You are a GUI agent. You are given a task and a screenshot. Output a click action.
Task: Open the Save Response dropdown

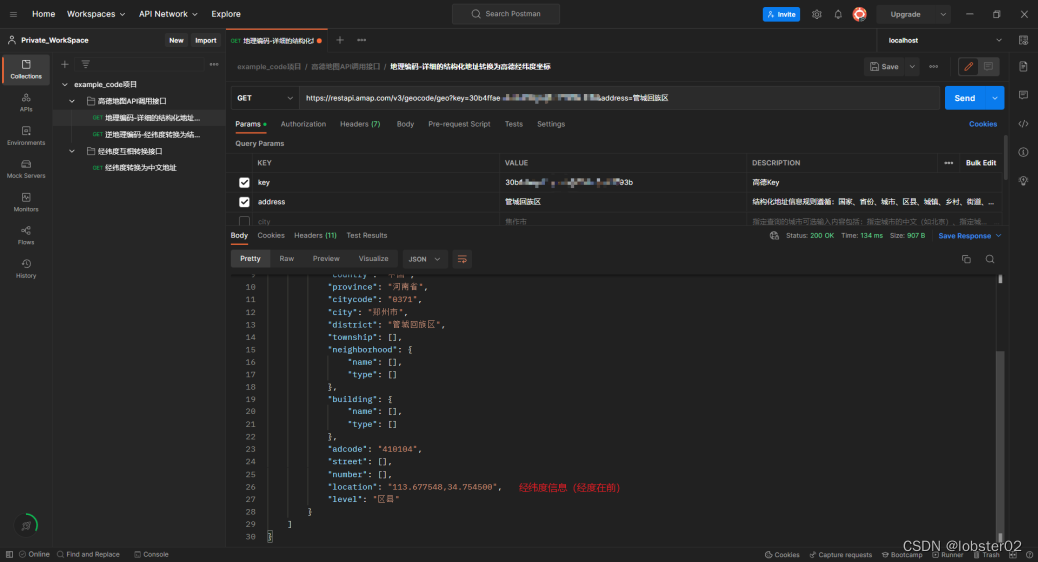coord(970,236)
